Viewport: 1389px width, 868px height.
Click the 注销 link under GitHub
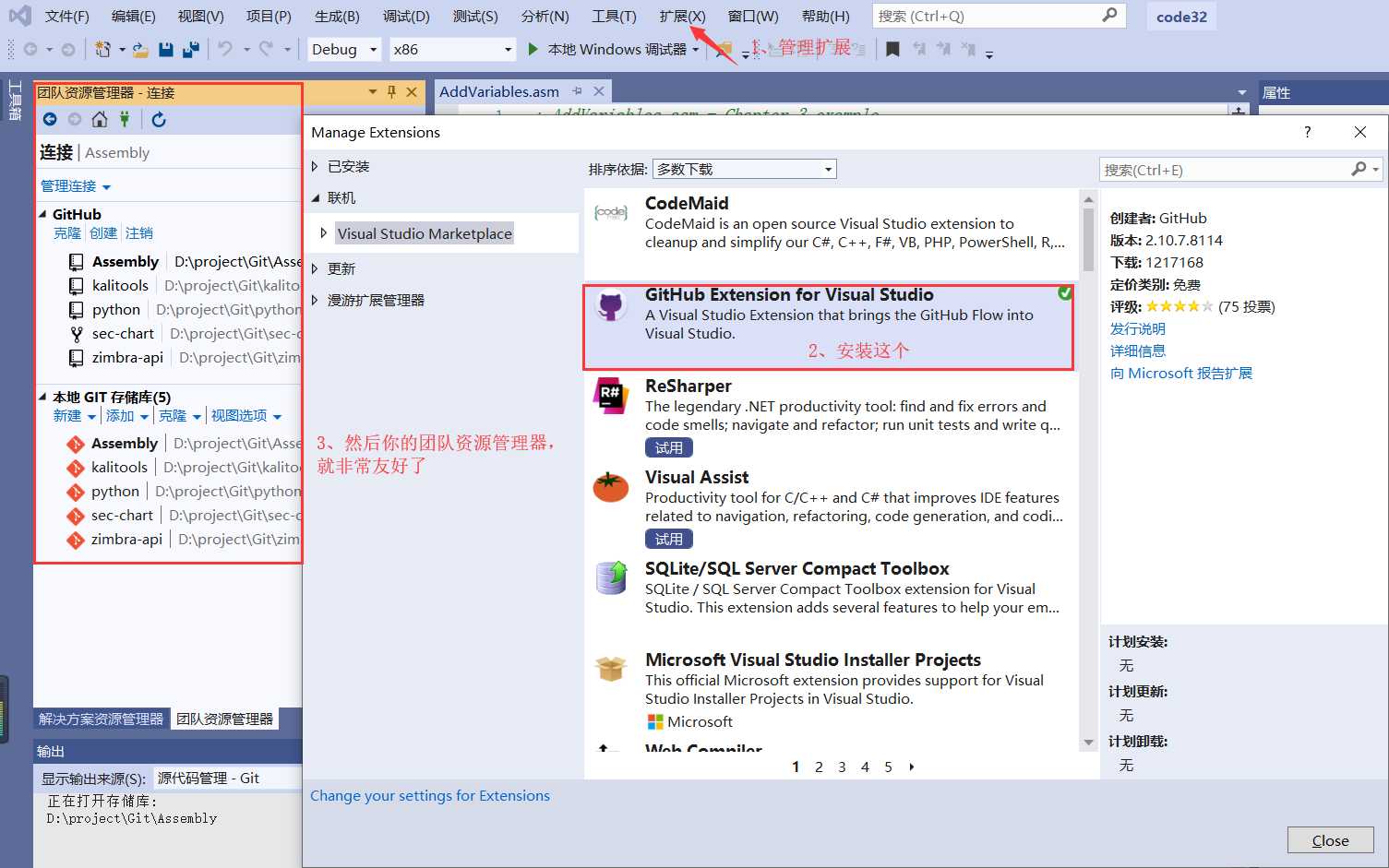[x=139, y=233]
